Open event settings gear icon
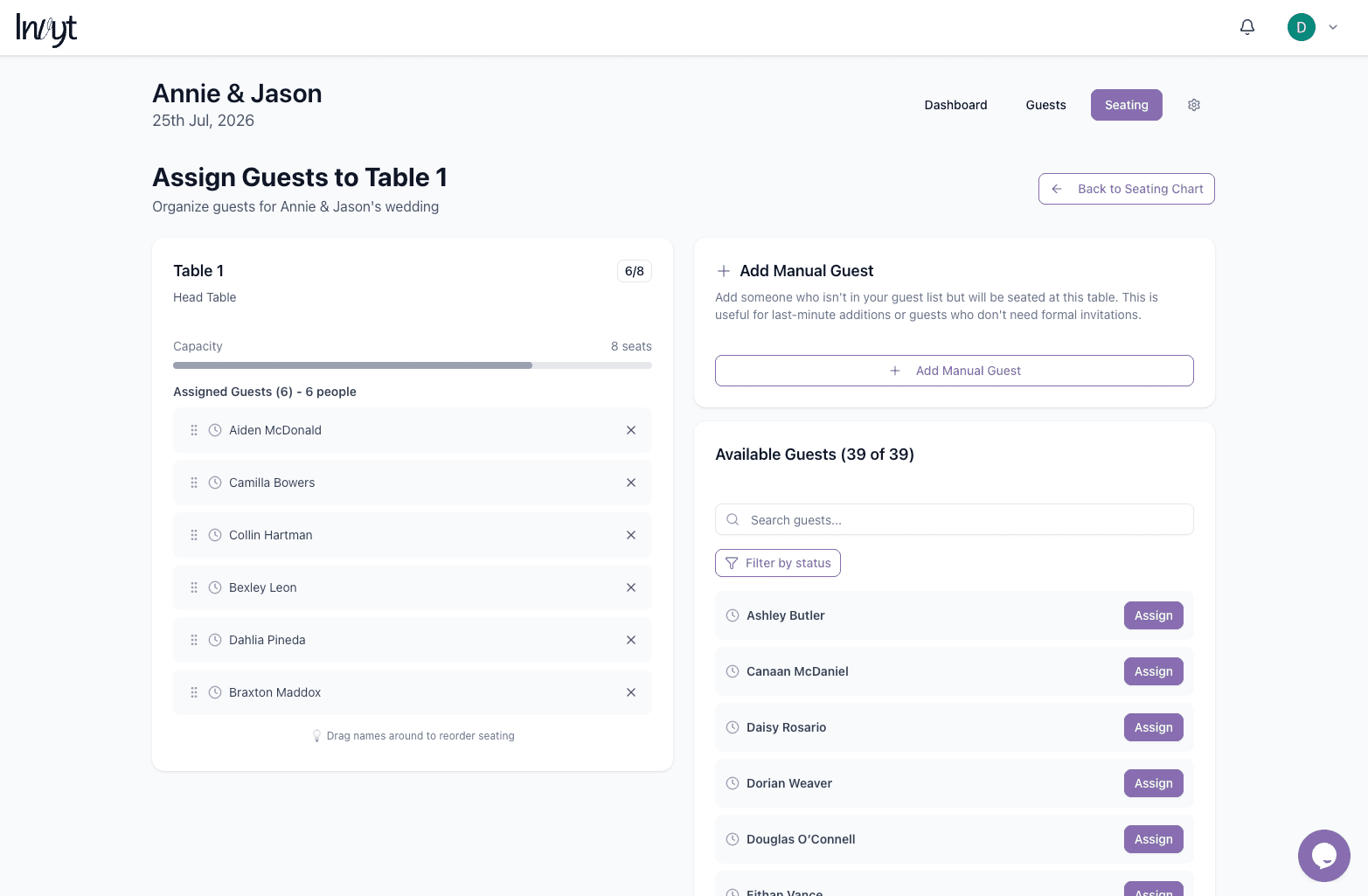Image resolution: width=1368 pixels, height=896 pixels. [x=1194, y=105]
